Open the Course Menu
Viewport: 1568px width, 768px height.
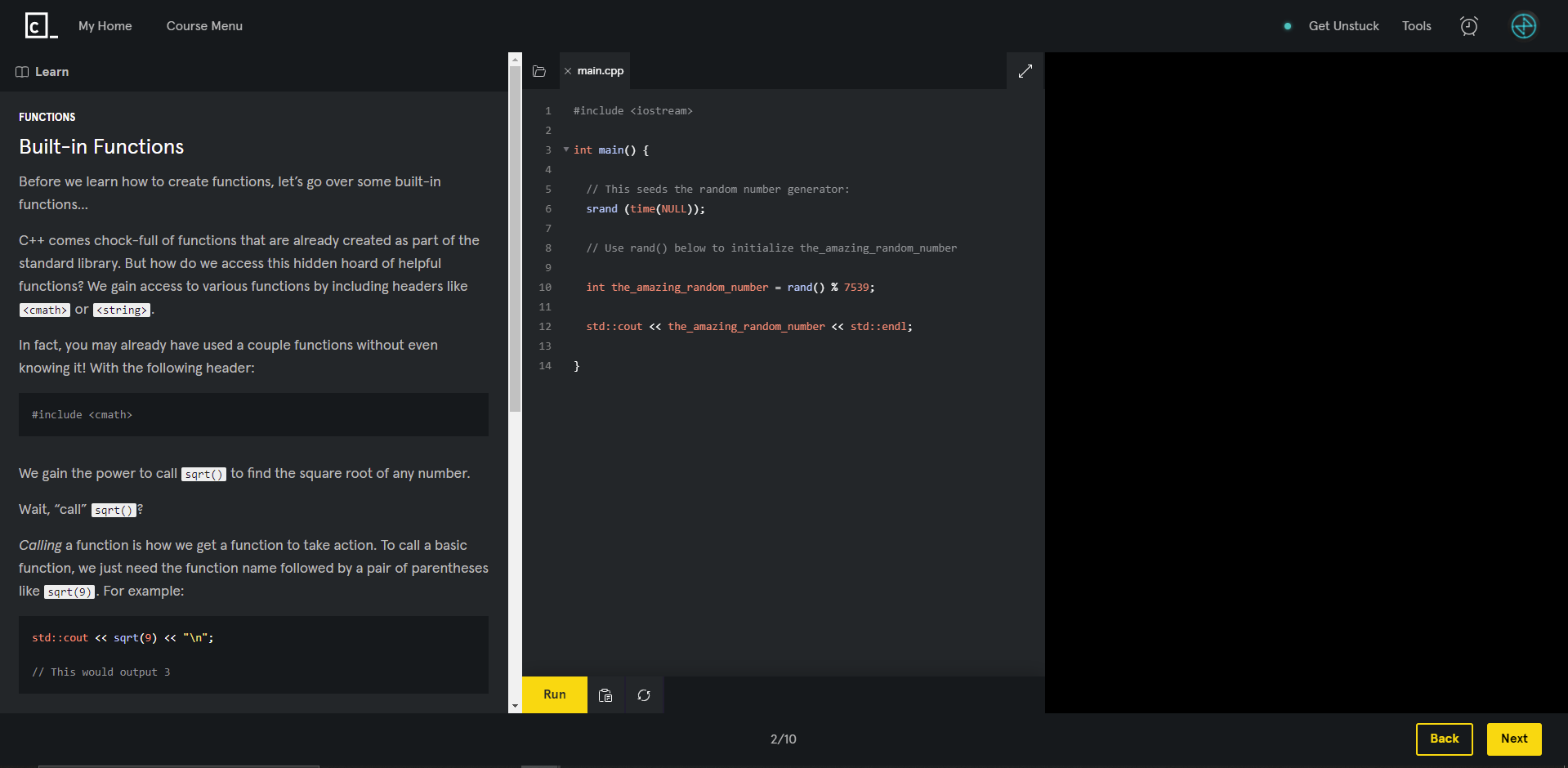[x=203, y=25]
